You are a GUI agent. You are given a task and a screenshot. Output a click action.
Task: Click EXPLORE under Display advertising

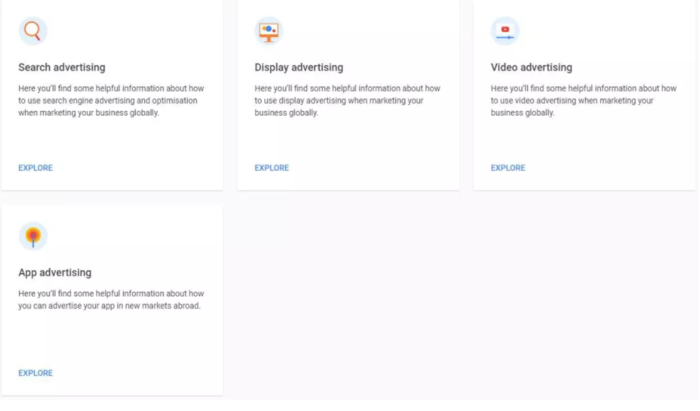click(271, 168)
